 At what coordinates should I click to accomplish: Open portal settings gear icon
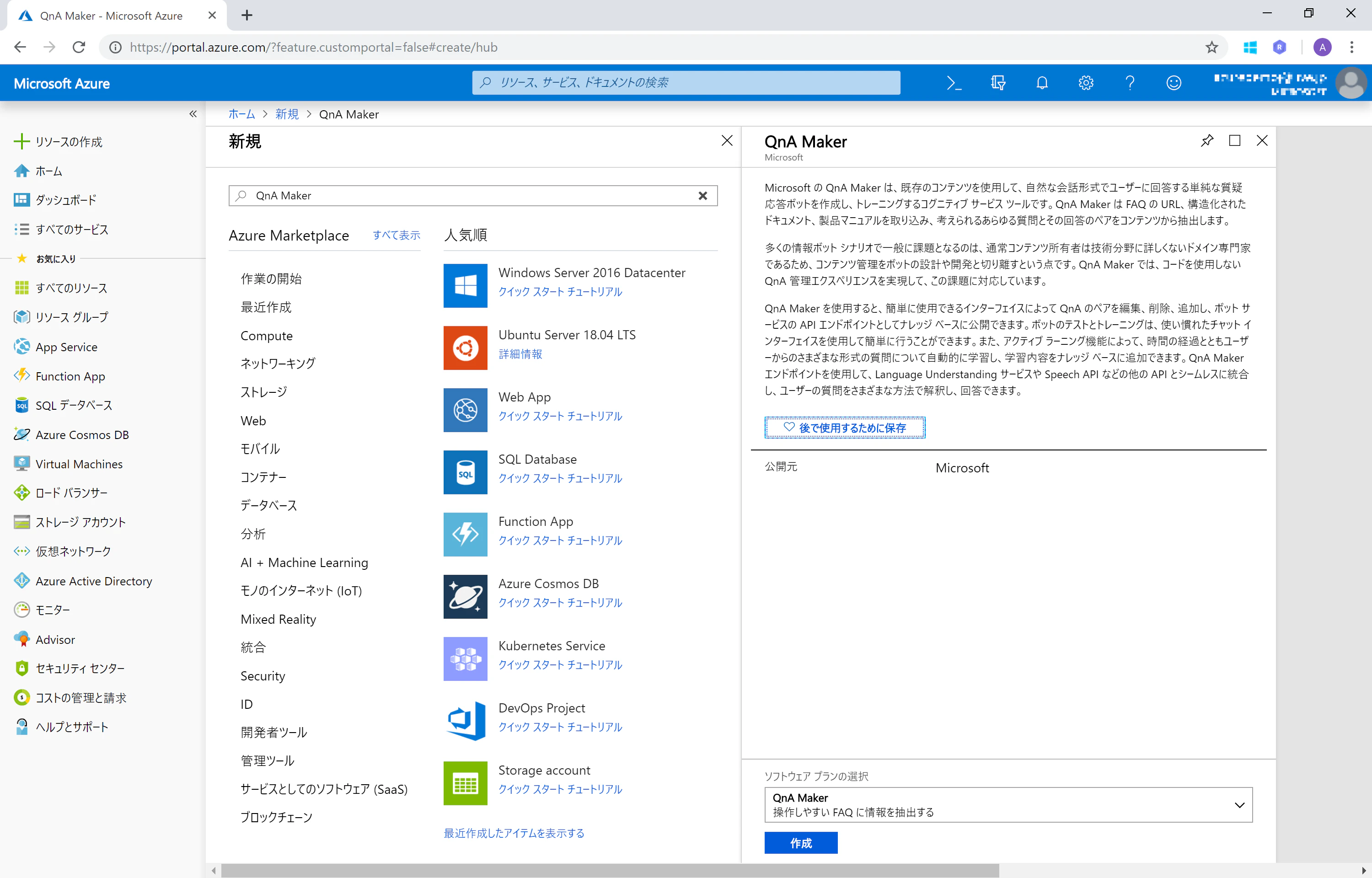[x=1086, y=83]
